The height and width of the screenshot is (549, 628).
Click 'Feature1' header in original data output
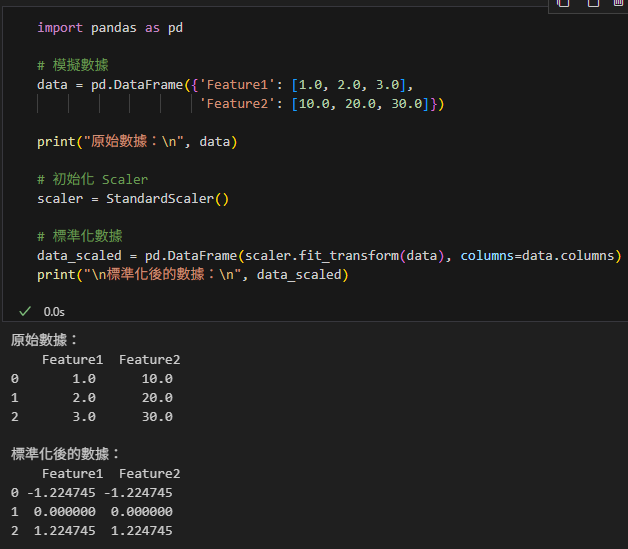[x=72, y=360]
